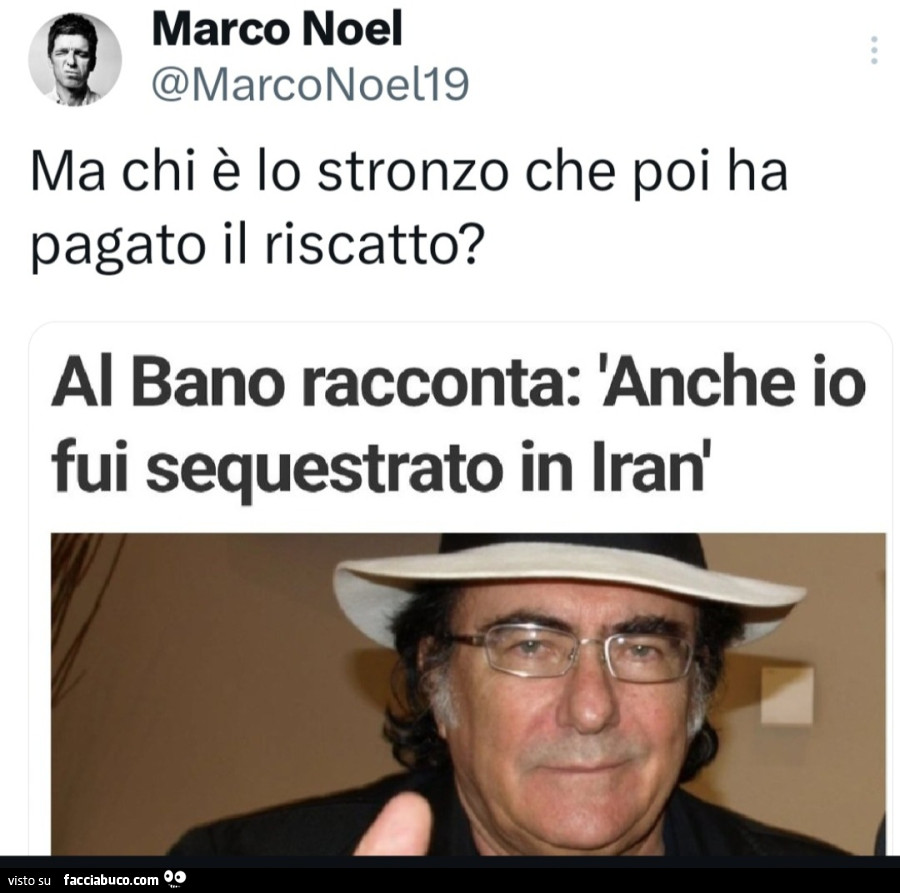The width and height of the screenshot is (900, 893).
Task: Open Marco Noel's profile avatar picture
Action: tap(75, 60)
